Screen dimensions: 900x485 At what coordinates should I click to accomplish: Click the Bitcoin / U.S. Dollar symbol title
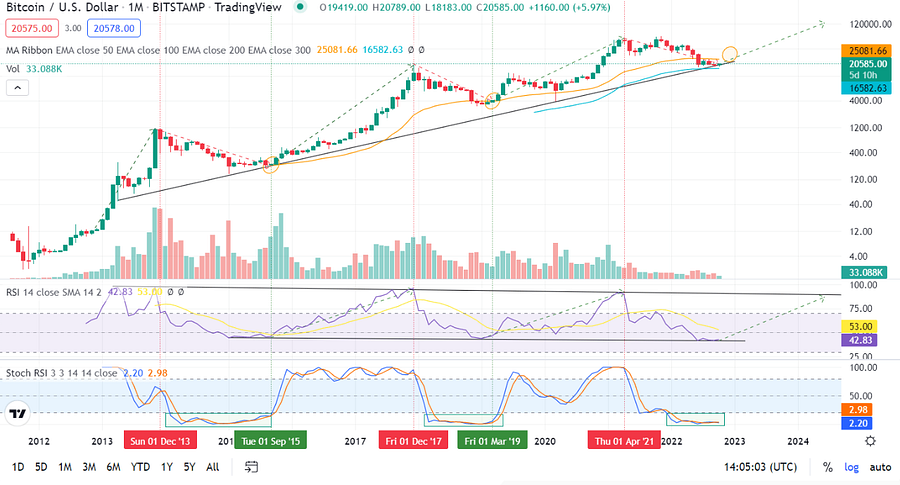[62, 7]
